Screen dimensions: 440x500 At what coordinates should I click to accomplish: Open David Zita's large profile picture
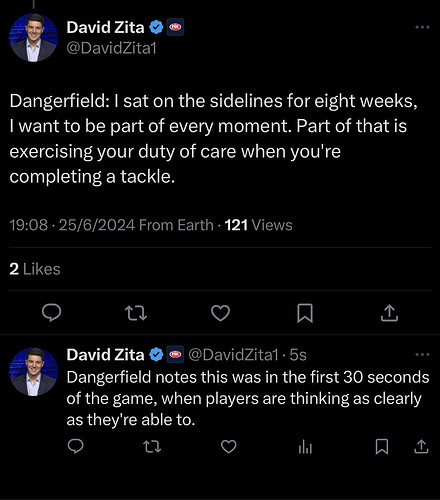33,38
